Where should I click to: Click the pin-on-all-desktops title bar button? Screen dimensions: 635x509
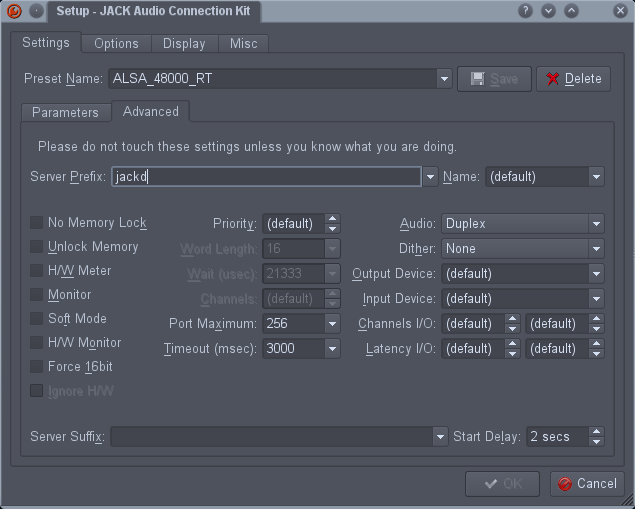coord(36,11)
